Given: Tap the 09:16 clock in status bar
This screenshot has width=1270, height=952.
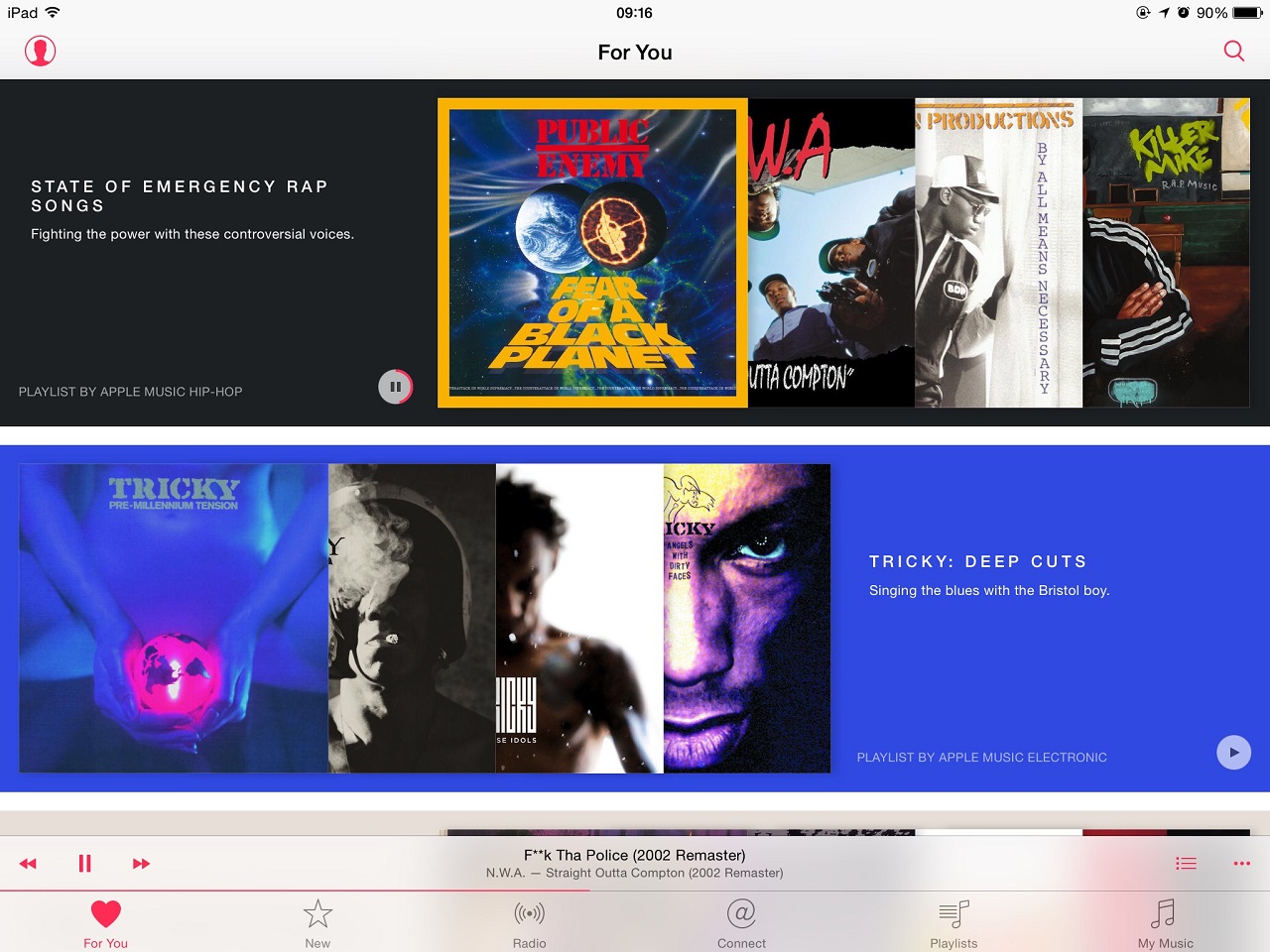Looking at the screenshot, I should click(x=634, y=13).
